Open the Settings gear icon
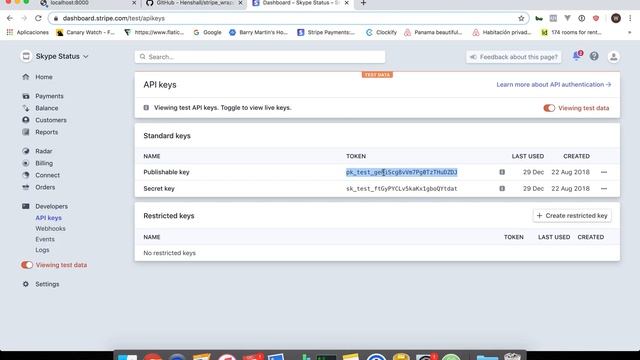 coord(26,284)
